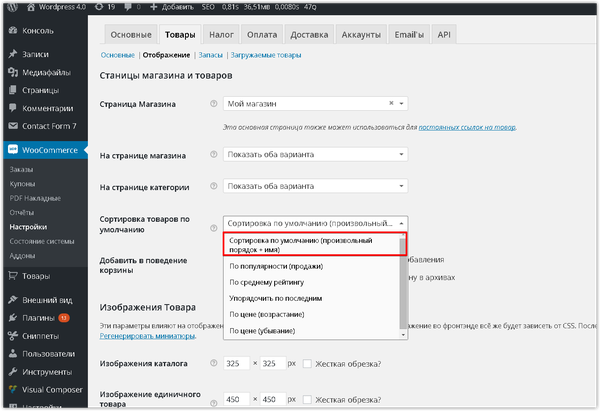The image size is (600, 411).
Task: Open the Visual Composer icon
Action: (13, 389)
